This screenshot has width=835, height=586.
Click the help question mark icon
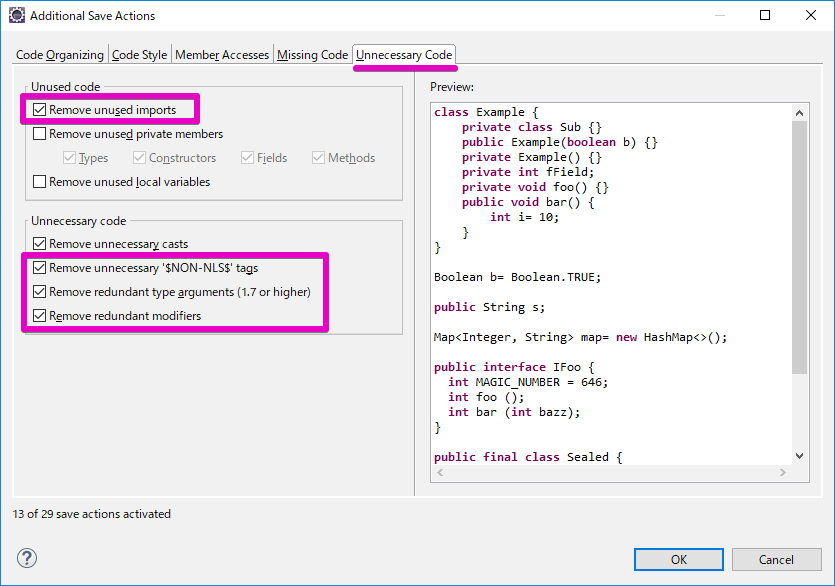point(27,558)
